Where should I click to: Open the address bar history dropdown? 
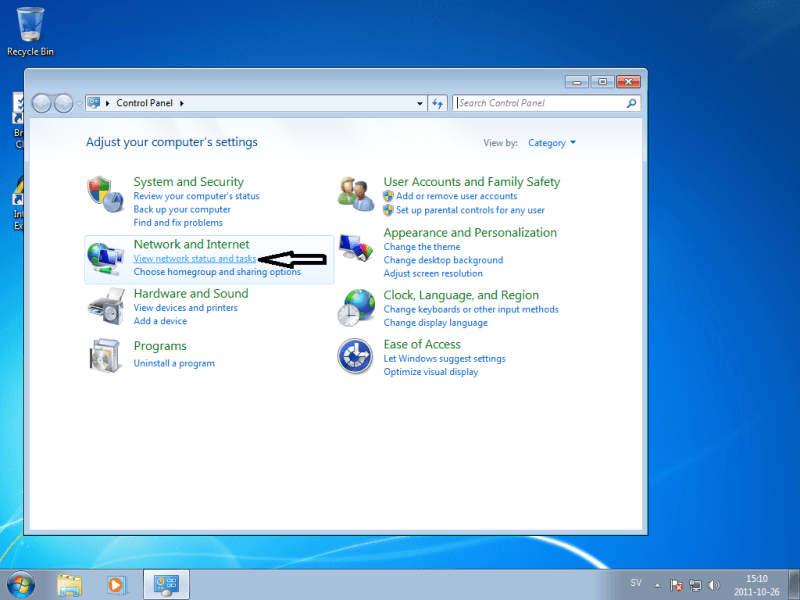point(420,103)
